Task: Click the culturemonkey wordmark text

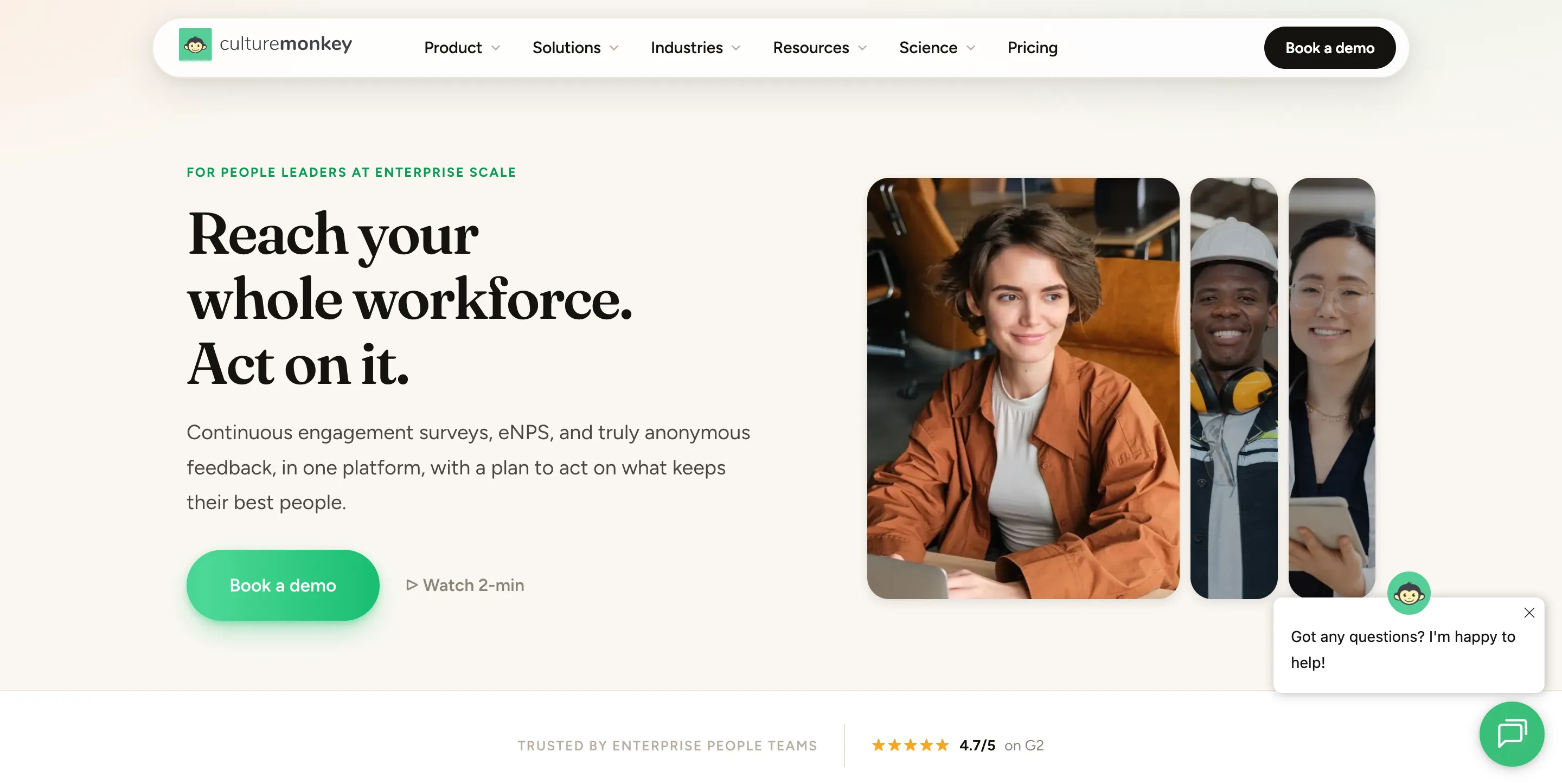Action: 286,44
